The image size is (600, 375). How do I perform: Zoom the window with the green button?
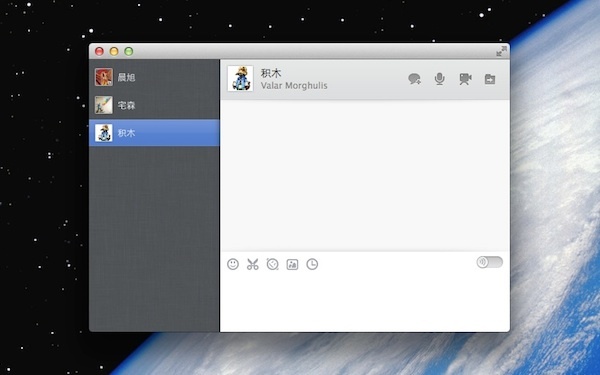tap(129, 51)
